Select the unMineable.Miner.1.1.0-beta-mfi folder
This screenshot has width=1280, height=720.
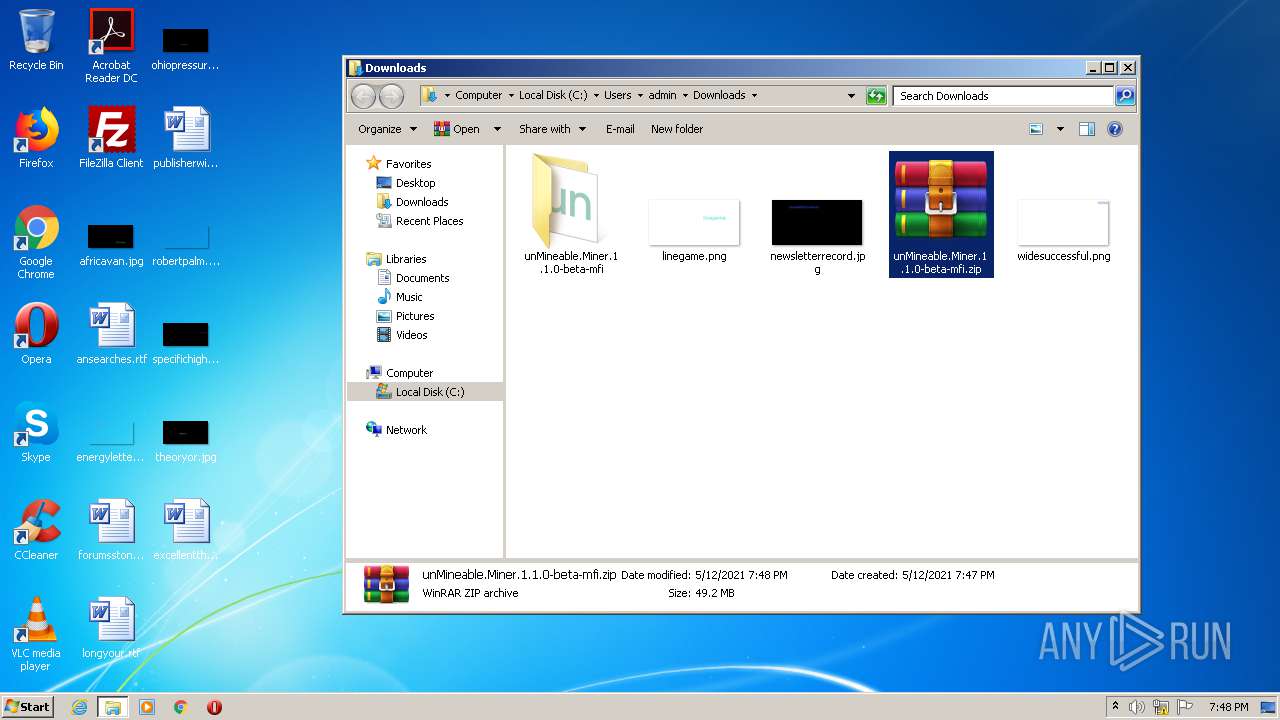(x=571, y=214)
